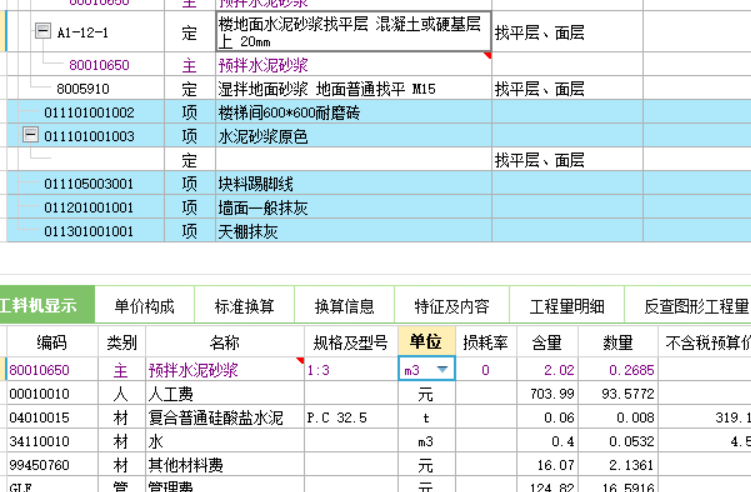Click the 1:3 specification cell
This screenshot has height=492, width=751.
click(x=351, y=369)
